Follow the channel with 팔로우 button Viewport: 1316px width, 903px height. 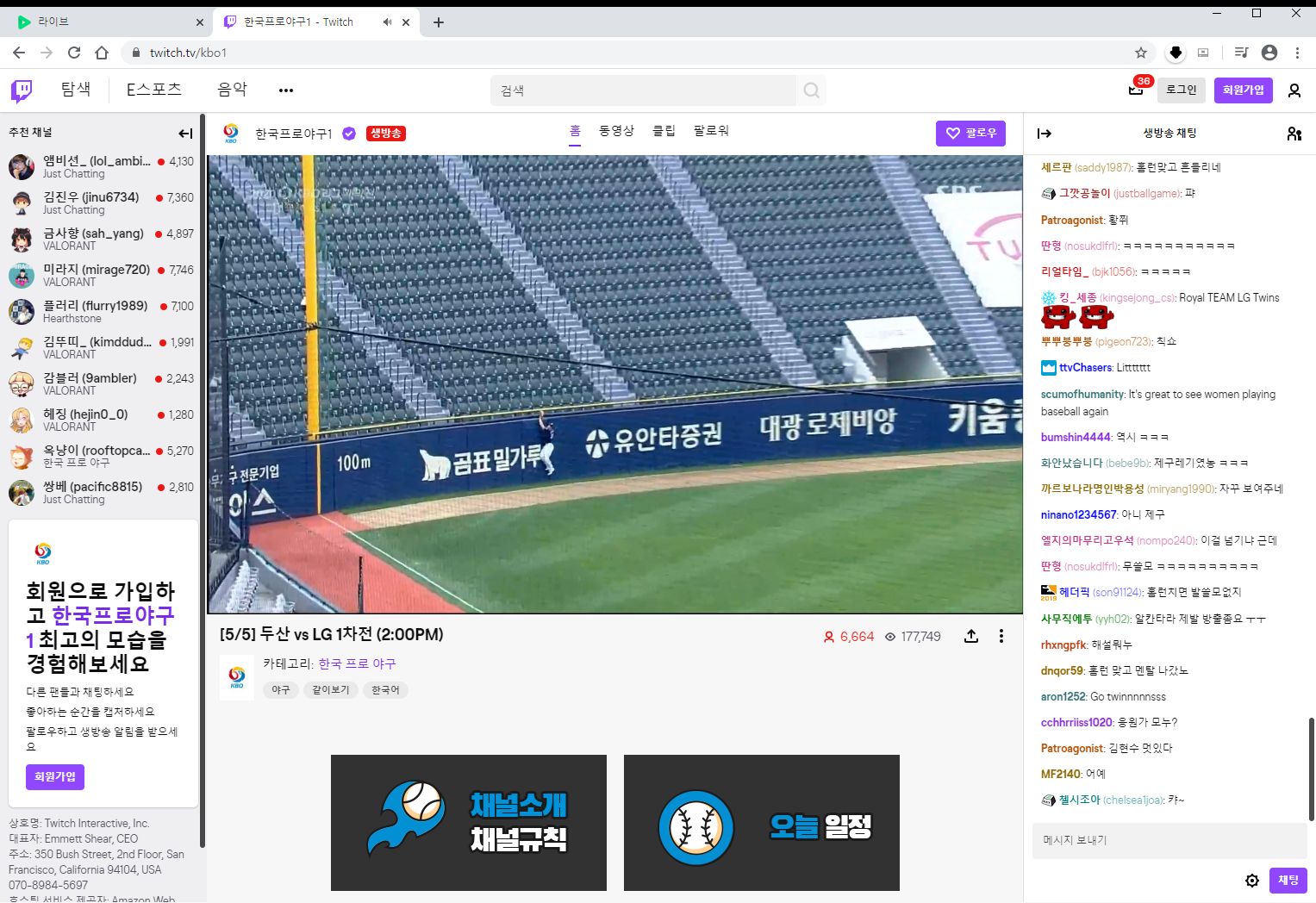pyautogui.click(x=970, y=134)
